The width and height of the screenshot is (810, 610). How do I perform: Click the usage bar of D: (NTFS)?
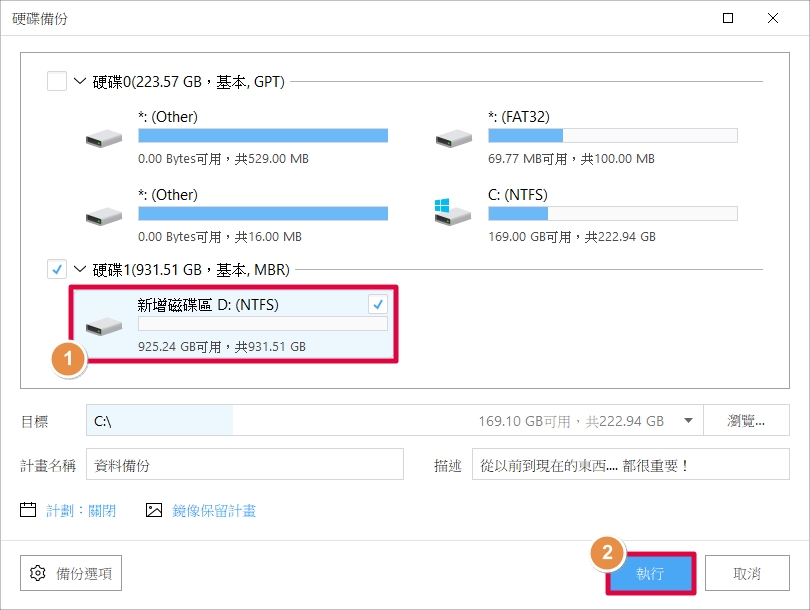click(x=263, y=324)
